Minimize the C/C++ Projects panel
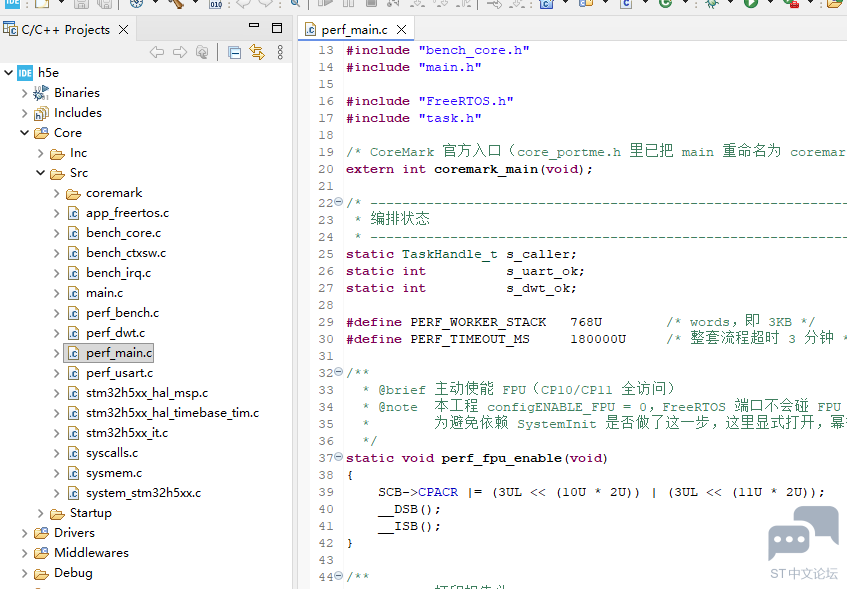Image resolution: width=847 pixels, height=589 pixels. pos(254,25)
